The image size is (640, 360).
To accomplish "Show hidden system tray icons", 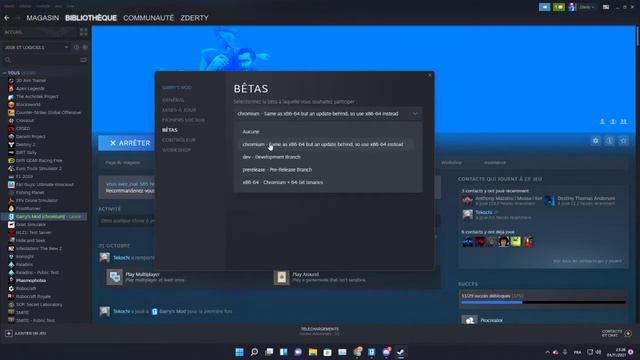I will coord(547,352).
